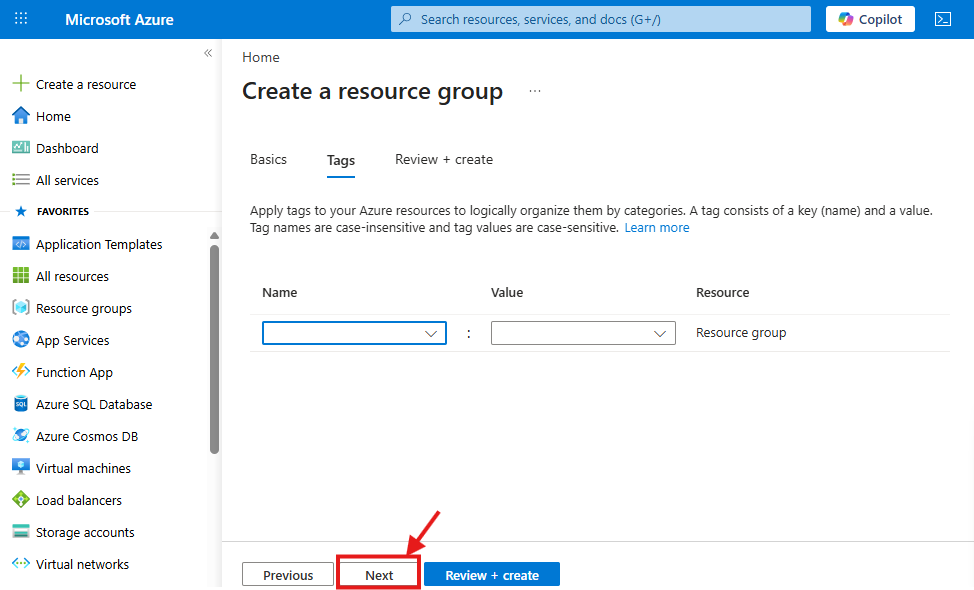Click the Application Templates icon
The height and width of the screenshot is (590, 974).
pos(20,244)
